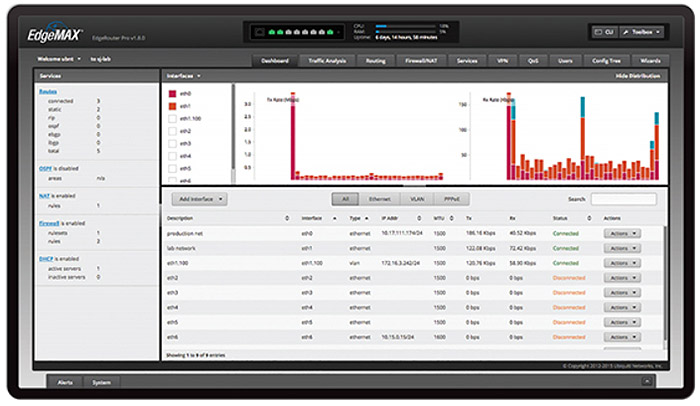Expand the Interfaces panel dropdown
Viewport: 700px width, 406px height.
pyautogui.click(x=183, y=76)
